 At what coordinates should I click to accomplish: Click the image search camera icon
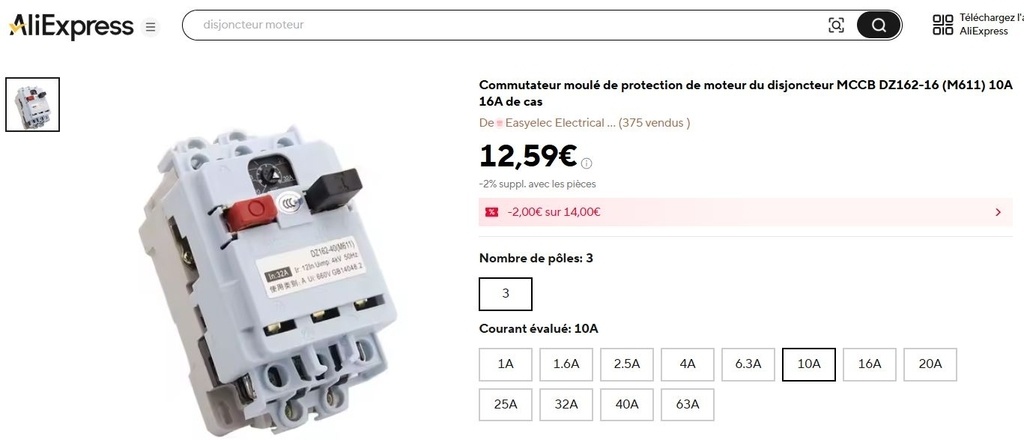[836, 26]
